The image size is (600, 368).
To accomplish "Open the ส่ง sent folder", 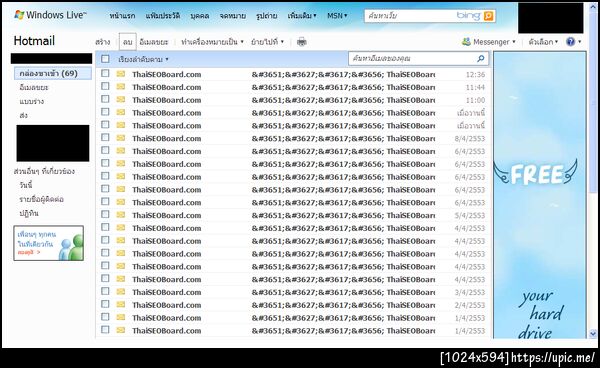I will (23, 115).
